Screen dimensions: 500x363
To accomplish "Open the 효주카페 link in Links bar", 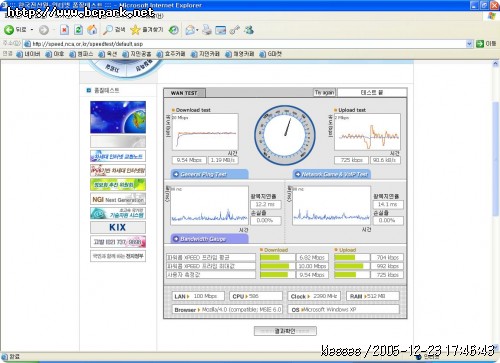I will 171,54.
